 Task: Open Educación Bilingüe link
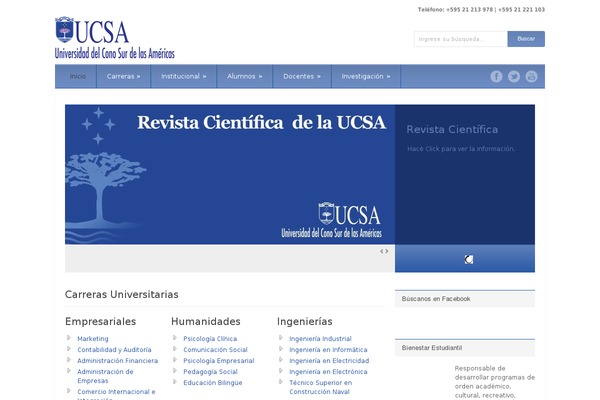[x=213, y=383]
